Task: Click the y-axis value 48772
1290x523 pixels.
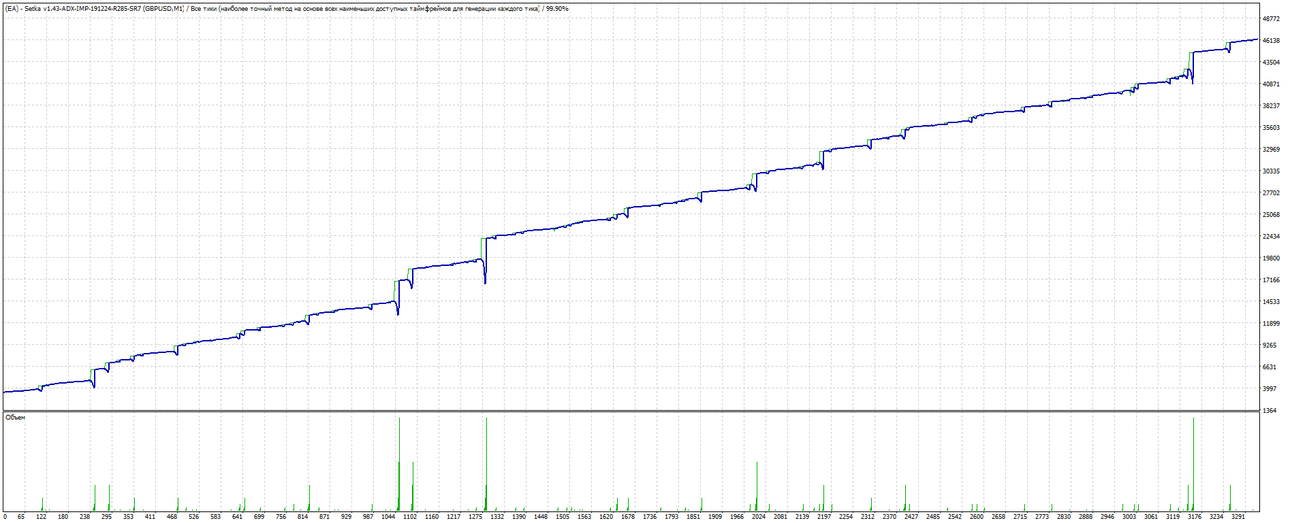Action: [x=1272, y=19]
